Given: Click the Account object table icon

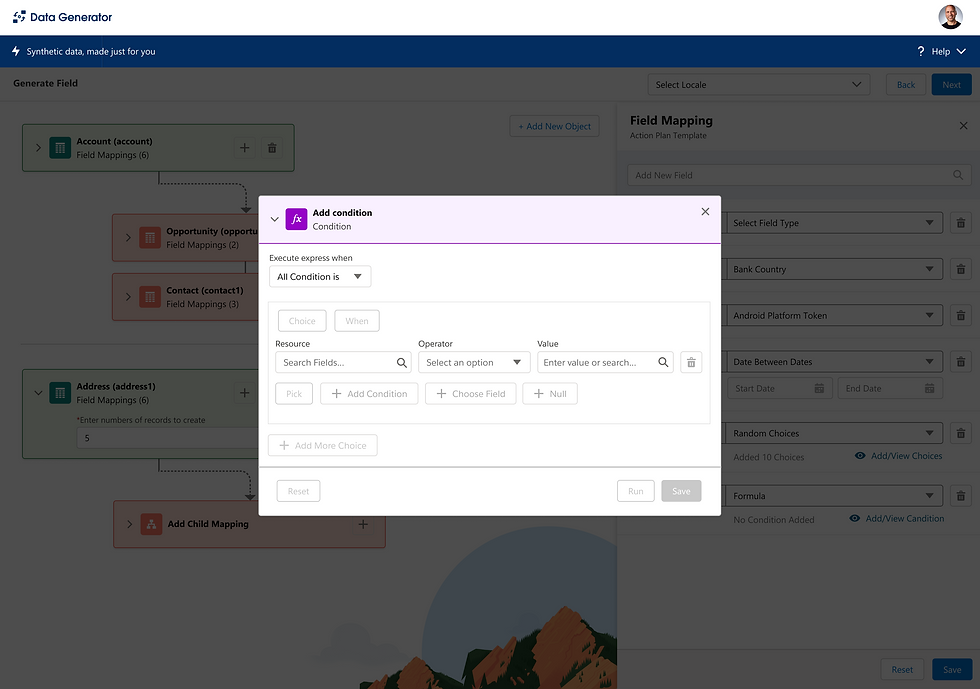Looking at the screenshot, I should coord(60,148).
